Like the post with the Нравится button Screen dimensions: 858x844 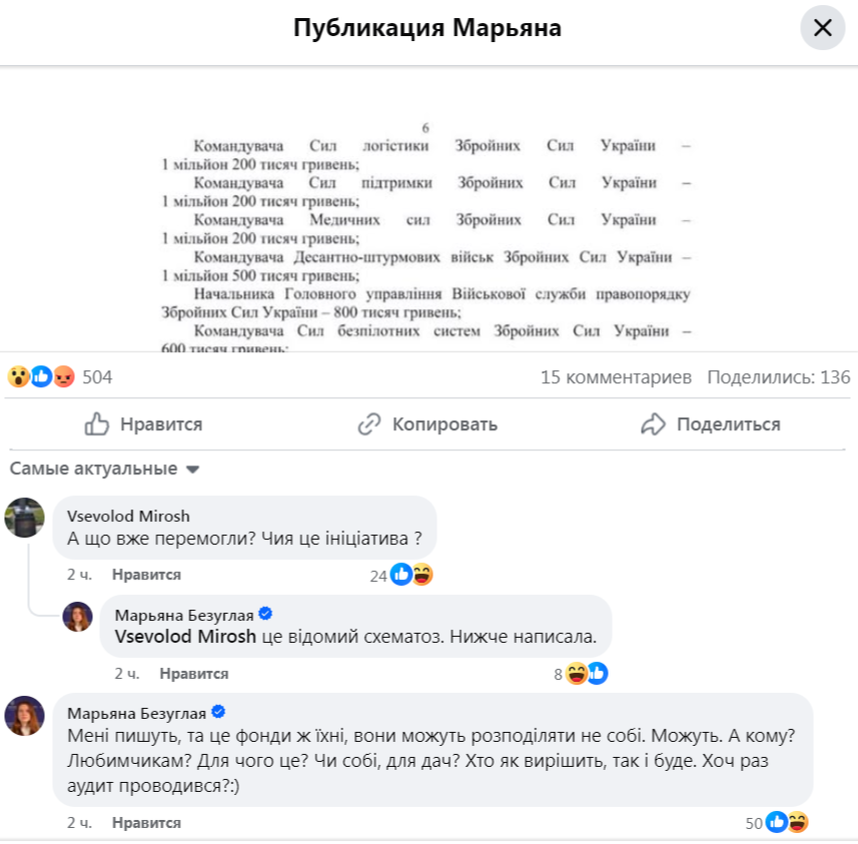coord(141,424)
